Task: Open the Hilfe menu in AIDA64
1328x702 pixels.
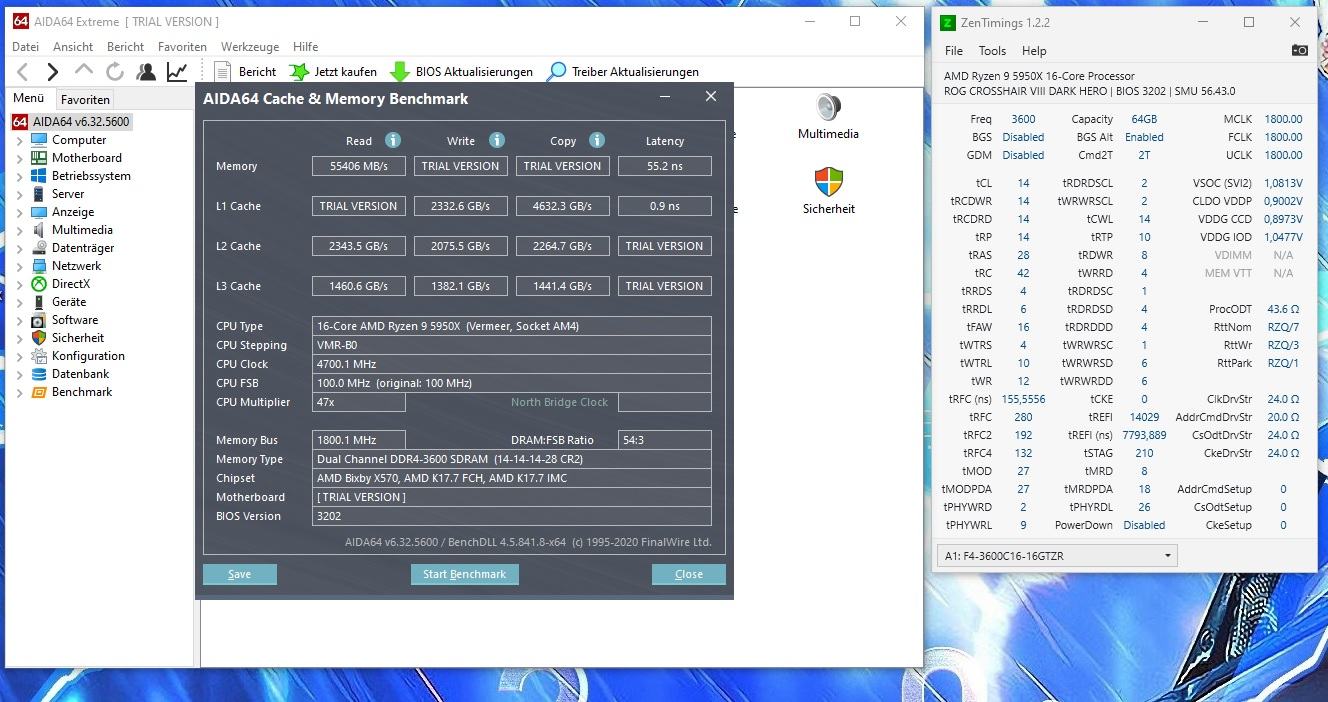Action: tap(305, 46)
